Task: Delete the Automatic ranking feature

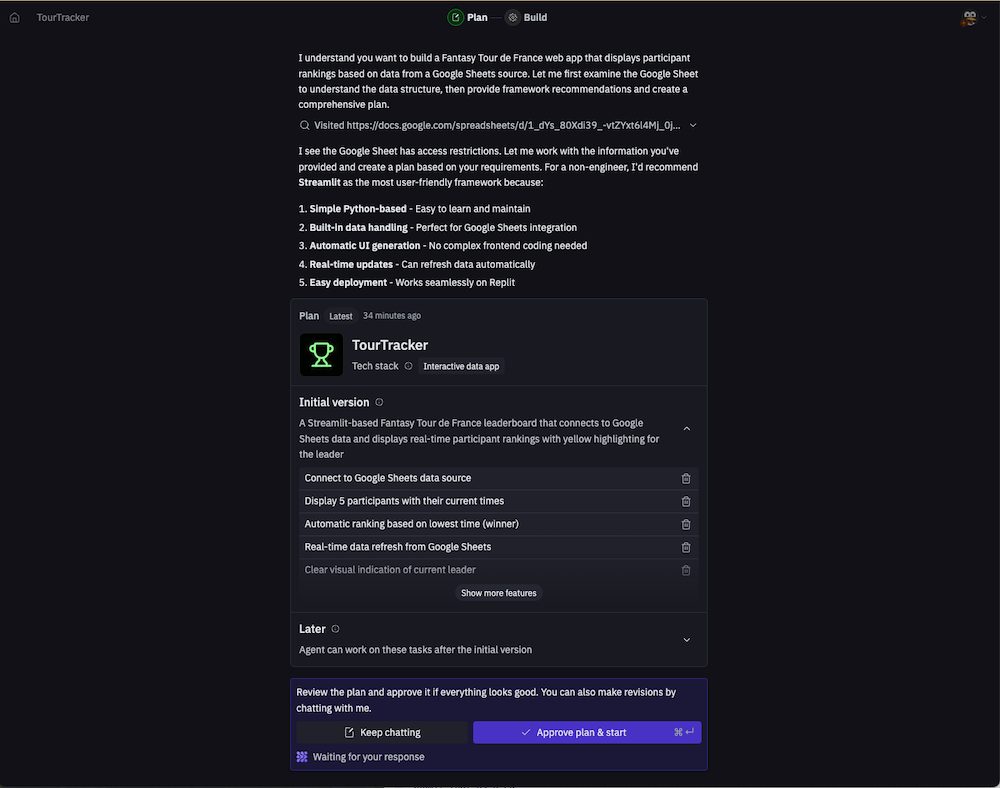Action: pos(686,524)
